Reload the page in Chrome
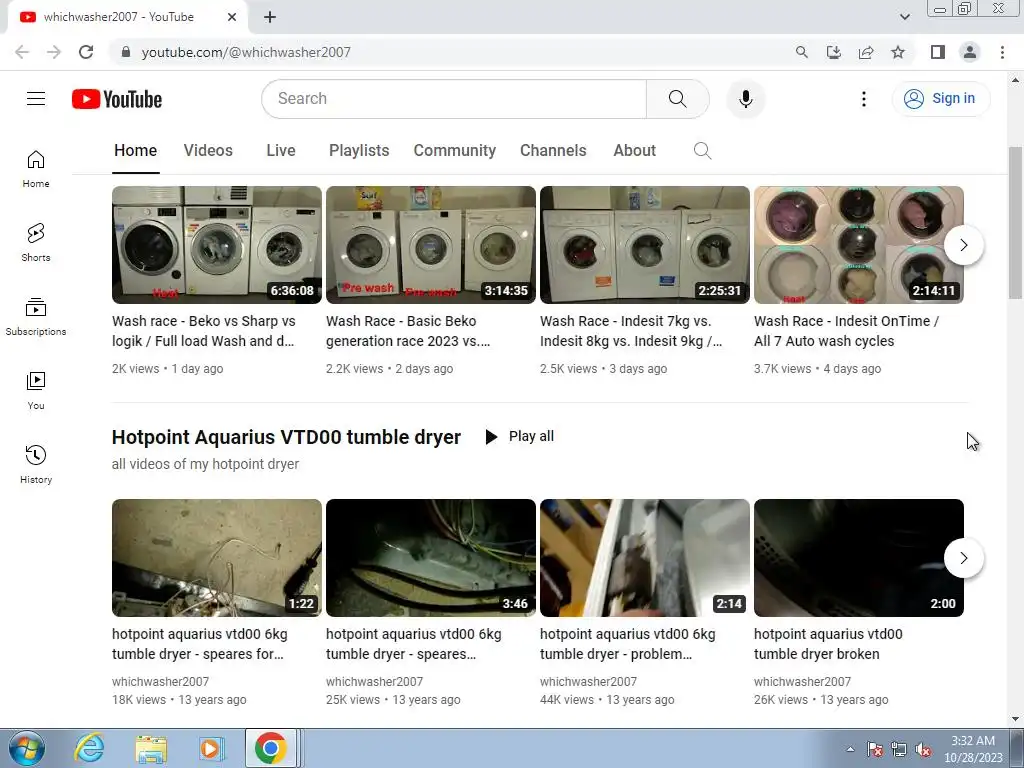Image resolution: width=1024 pixels, height=768 pixels. [86, 52]
